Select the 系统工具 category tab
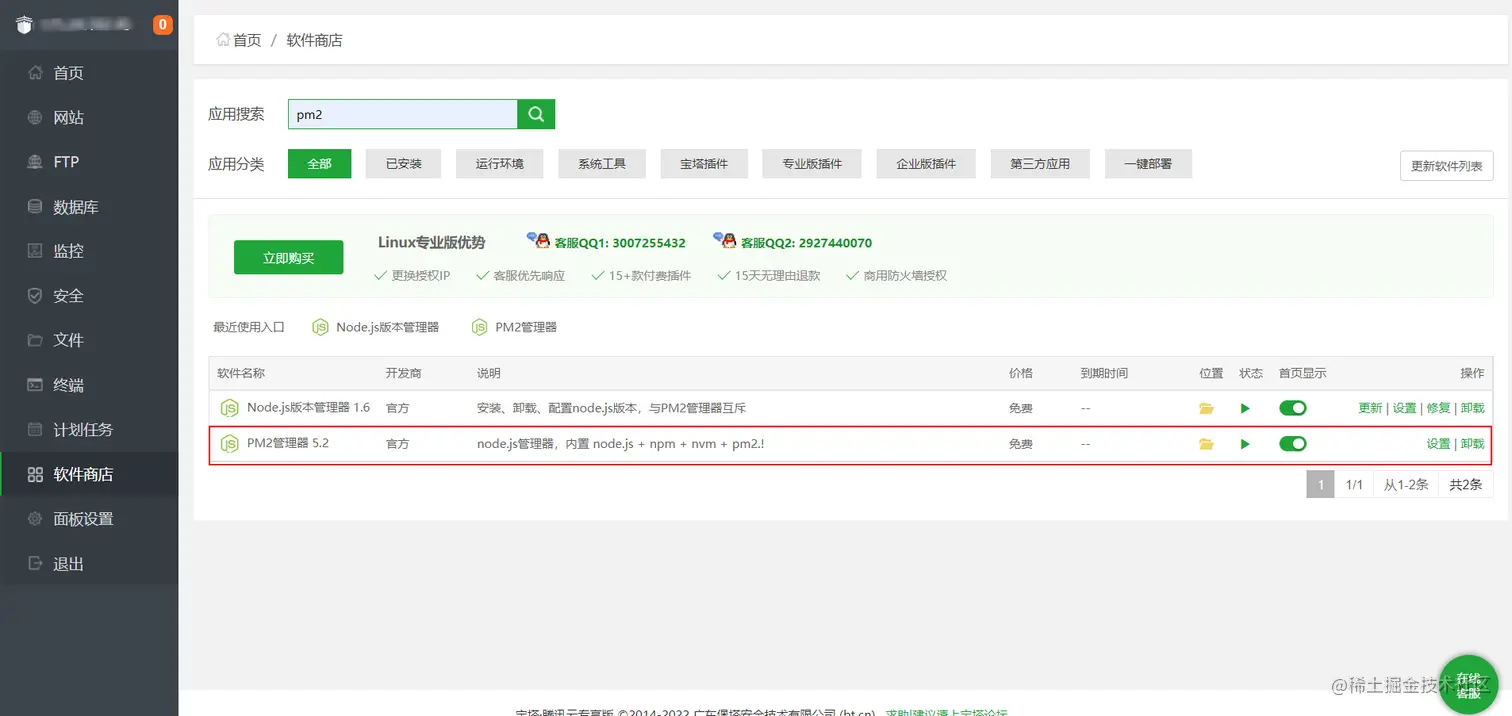The image size is (1512, 716). point(602,164)
